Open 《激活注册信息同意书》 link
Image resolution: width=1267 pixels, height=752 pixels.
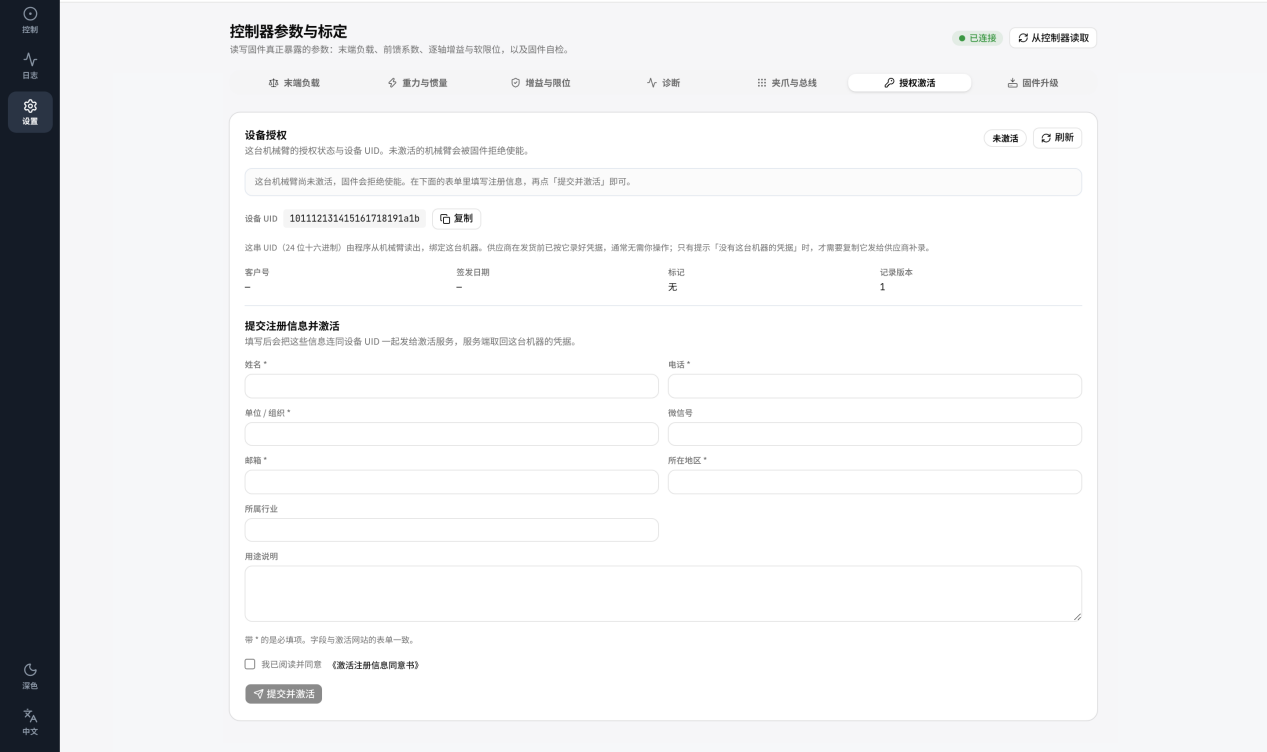374,664
